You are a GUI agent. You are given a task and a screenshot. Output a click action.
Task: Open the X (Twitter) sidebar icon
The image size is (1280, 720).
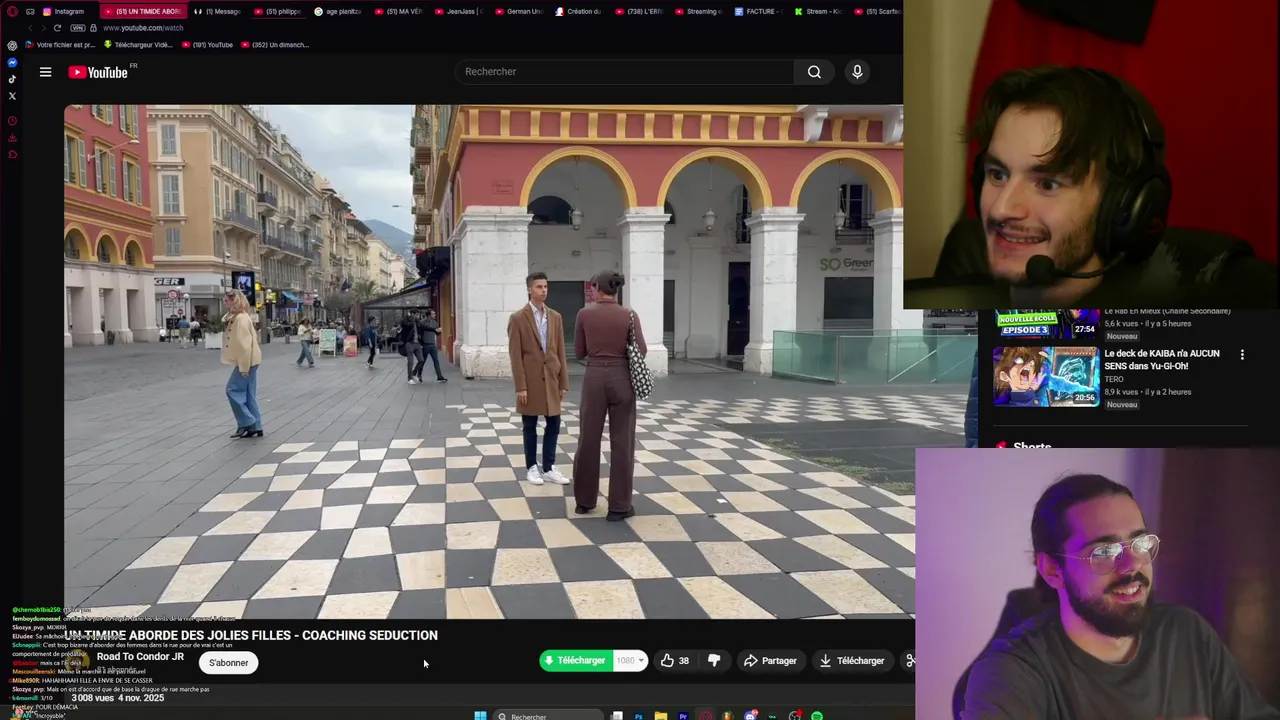coord(12,96)
